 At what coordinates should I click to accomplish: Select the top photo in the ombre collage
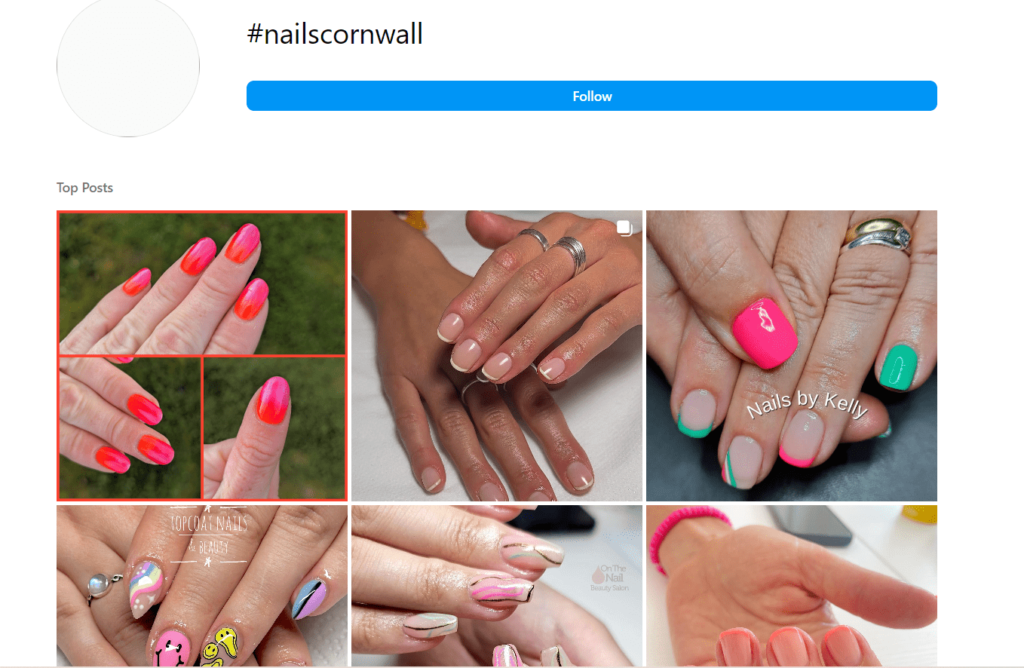tap(202, 283)
